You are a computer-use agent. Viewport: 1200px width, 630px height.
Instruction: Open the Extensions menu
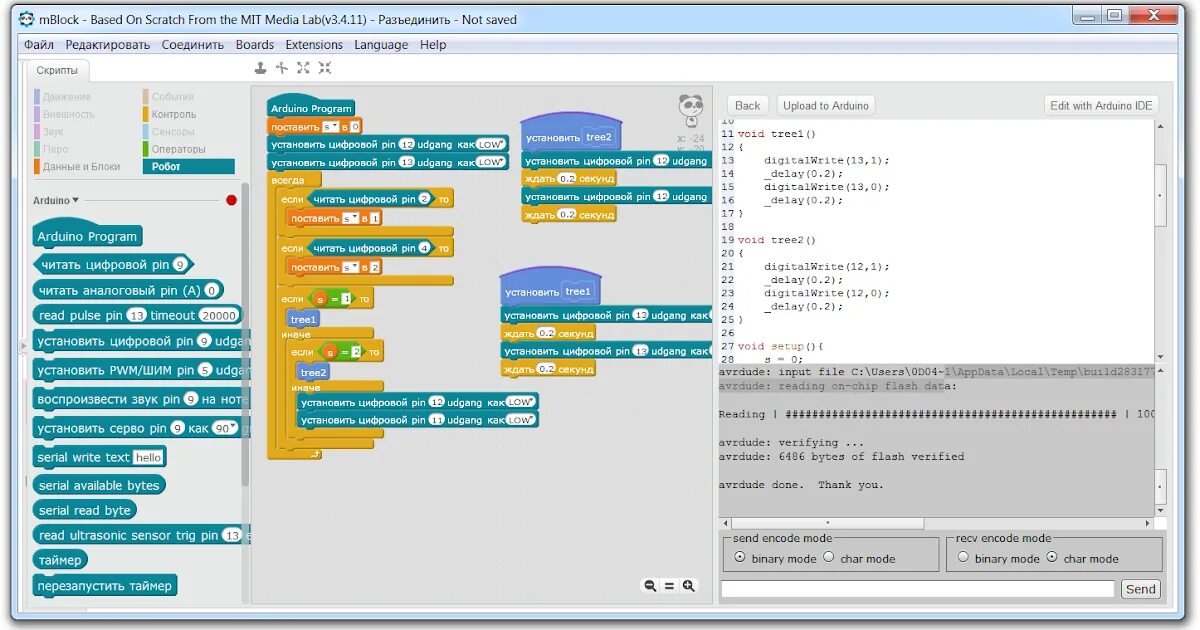coord(314,45)
